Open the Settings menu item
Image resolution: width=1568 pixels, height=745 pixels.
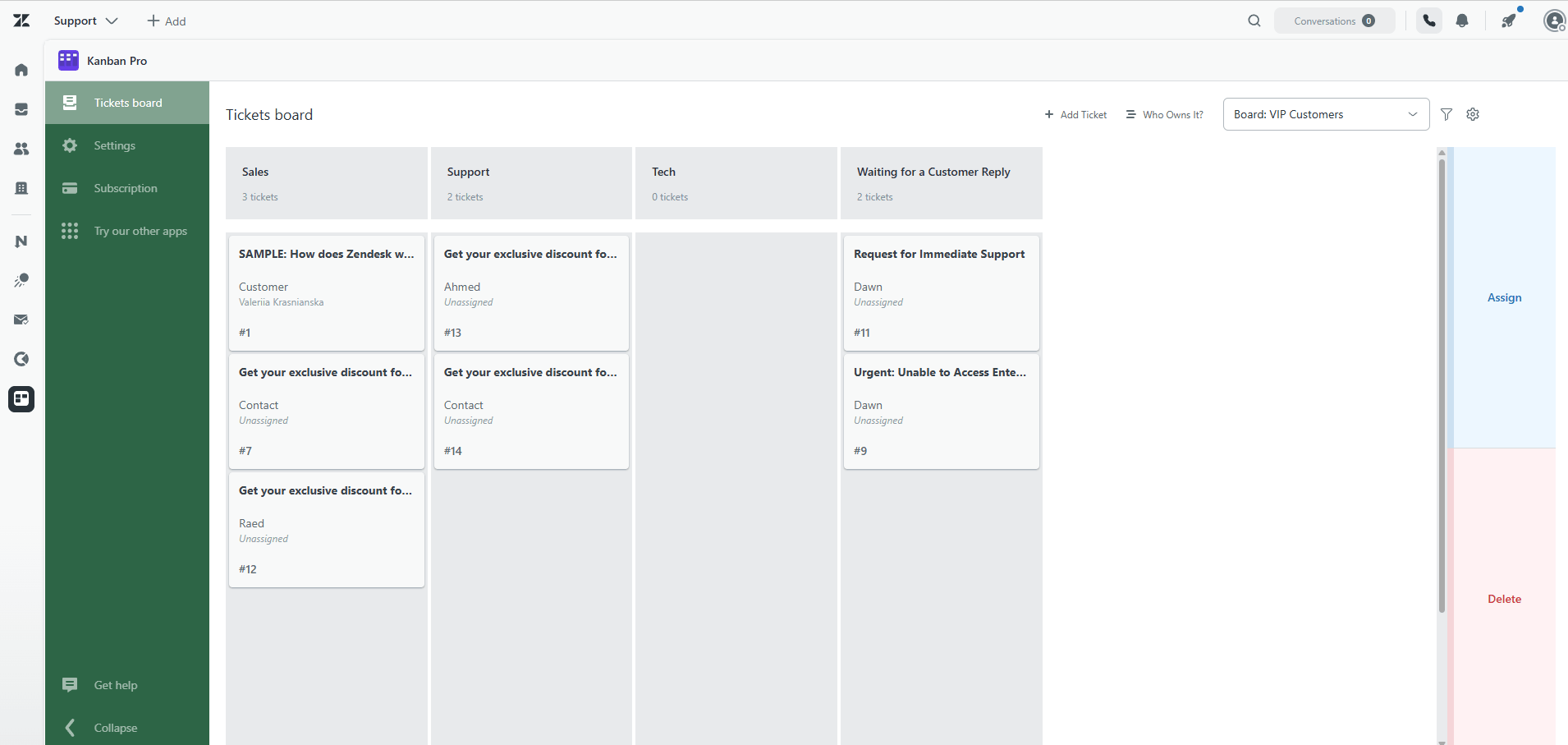pos(127,145)
